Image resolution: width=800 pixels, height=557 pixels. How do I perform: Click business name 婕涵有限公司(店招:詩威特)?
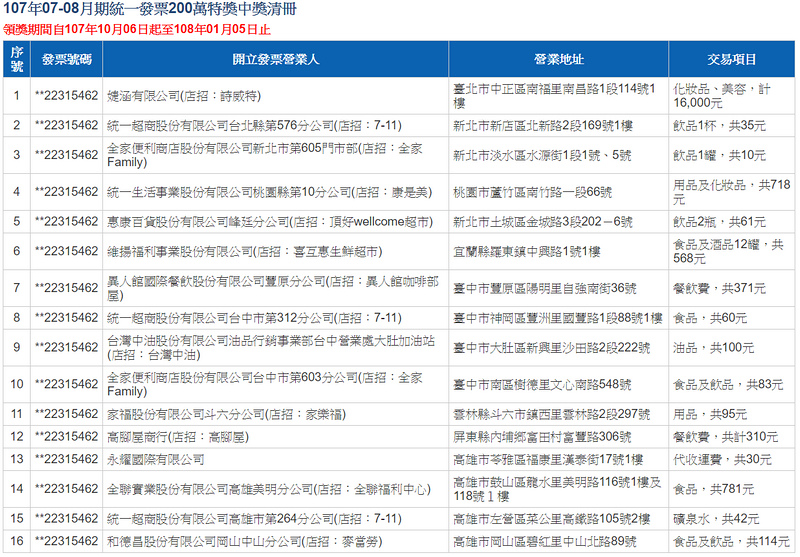(276, 96)
